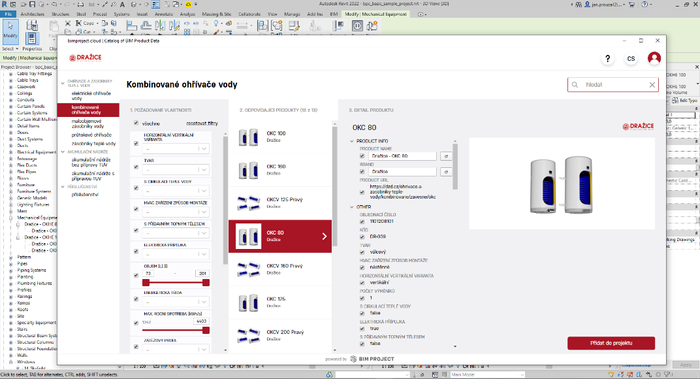700x379 pixels.
Task: Click the Dražice logo in the header
Action: click(x=85, y=58)
